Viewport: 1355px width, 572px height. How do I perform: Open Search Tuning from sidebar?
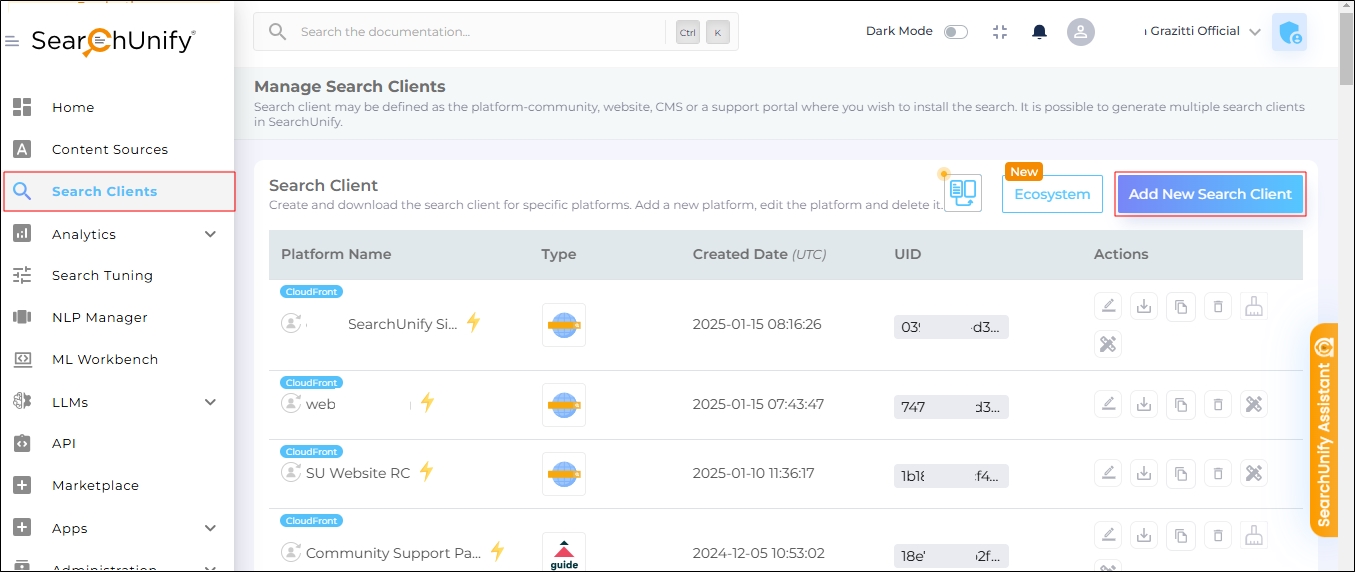pyautogui.click(x=102, y=275)
